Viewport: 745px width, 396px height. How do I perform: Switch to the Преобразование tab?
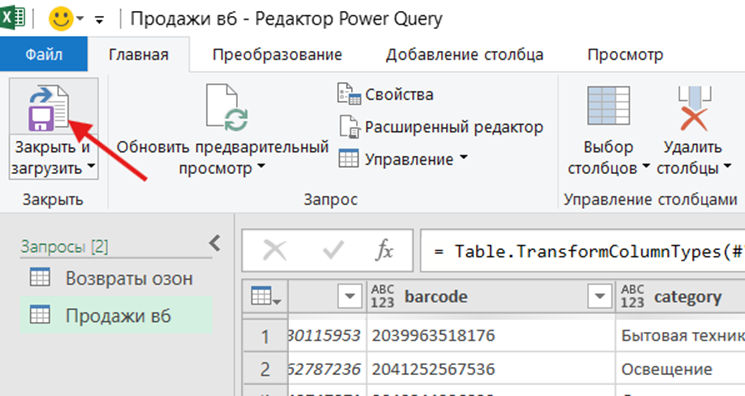(x=277, y=55)
